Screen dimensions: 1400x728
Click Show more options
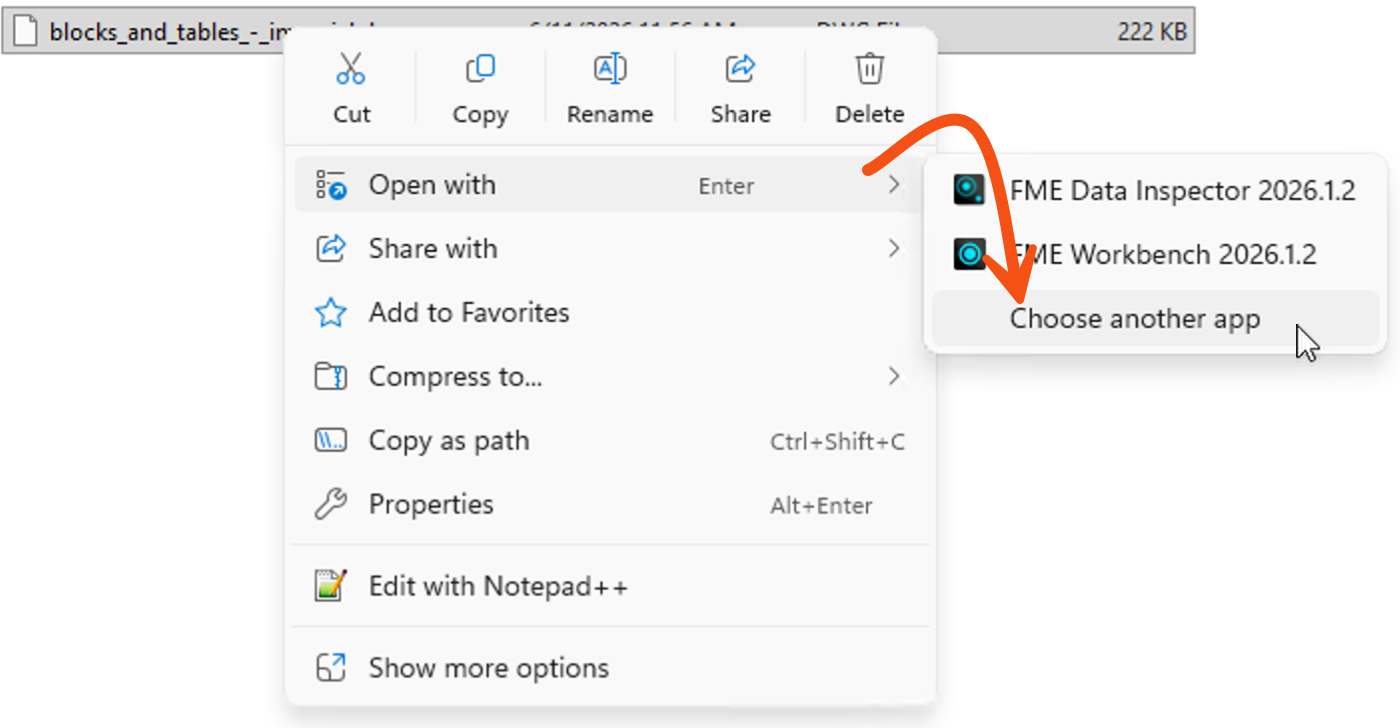[x=610, y=668]
